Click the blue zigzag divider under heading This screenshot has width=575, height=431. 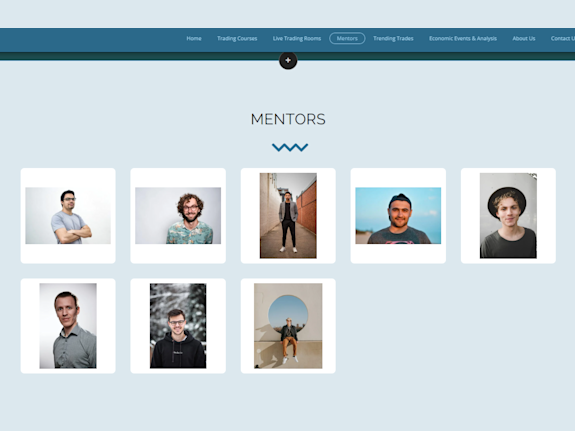(x=290, y=147)
